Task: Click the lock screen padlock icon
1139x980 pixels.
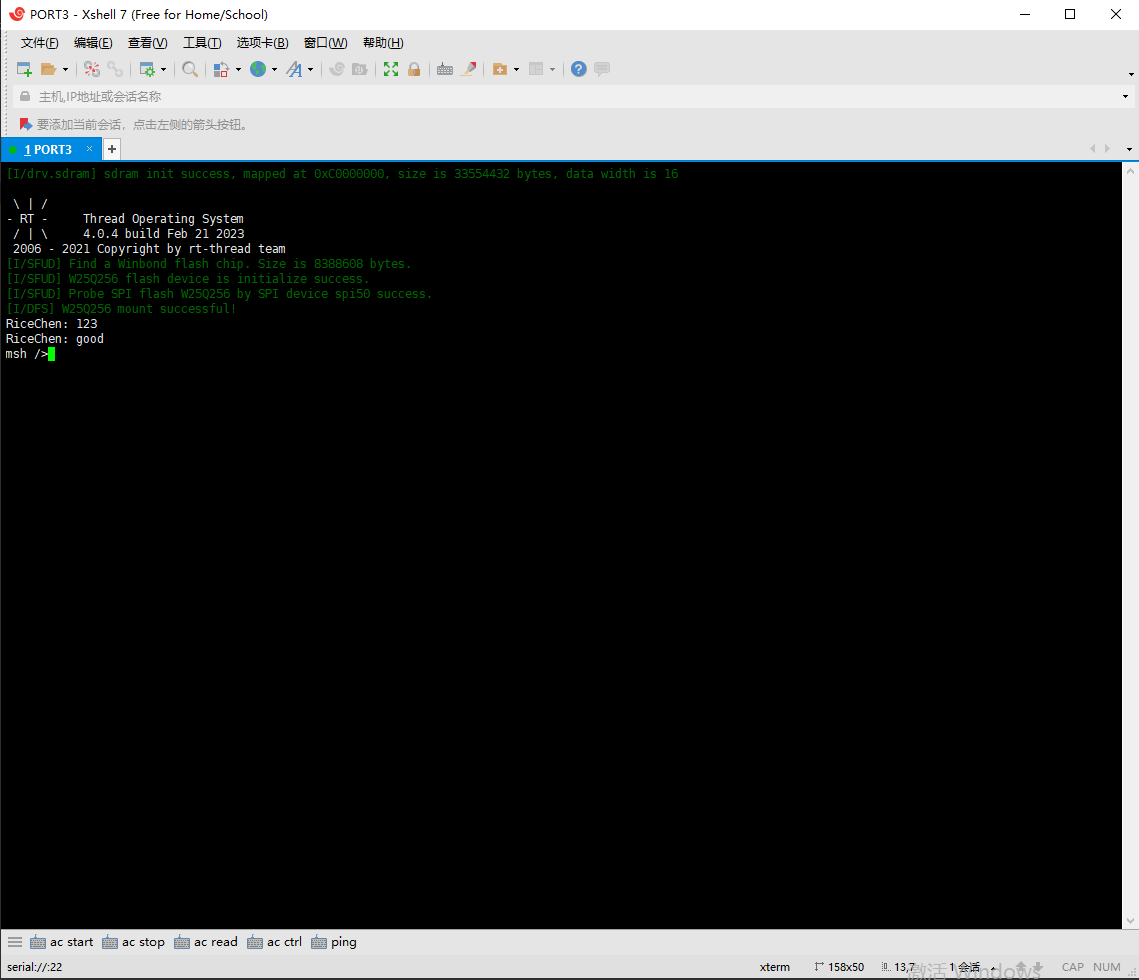Action: pyautogui.click(x=414, y=69)
